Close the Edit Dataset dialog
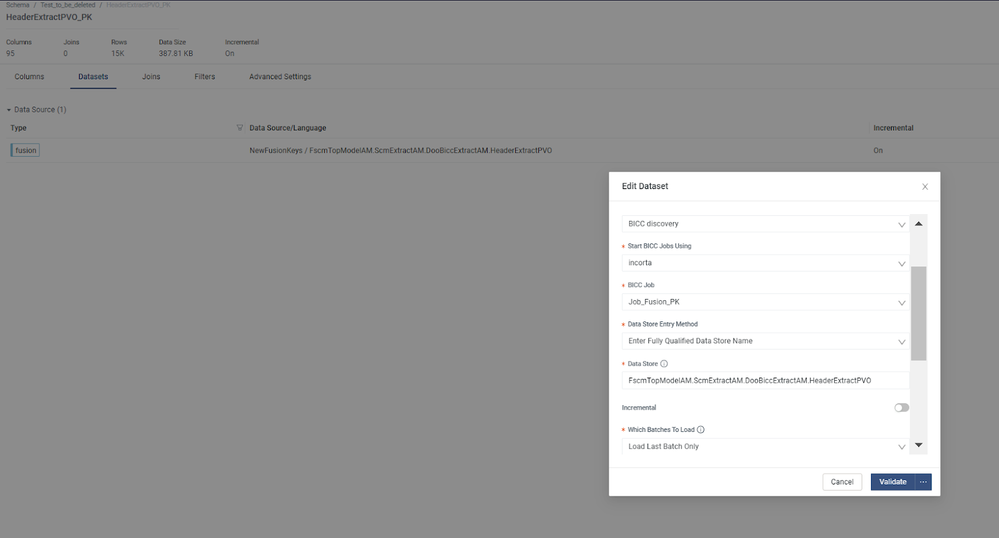 (925, 187)
